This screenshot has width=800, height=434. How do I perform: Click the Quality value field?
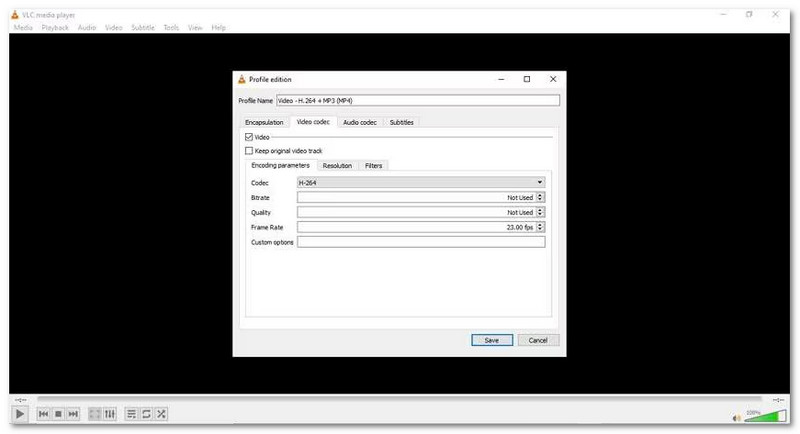point(416,212)
